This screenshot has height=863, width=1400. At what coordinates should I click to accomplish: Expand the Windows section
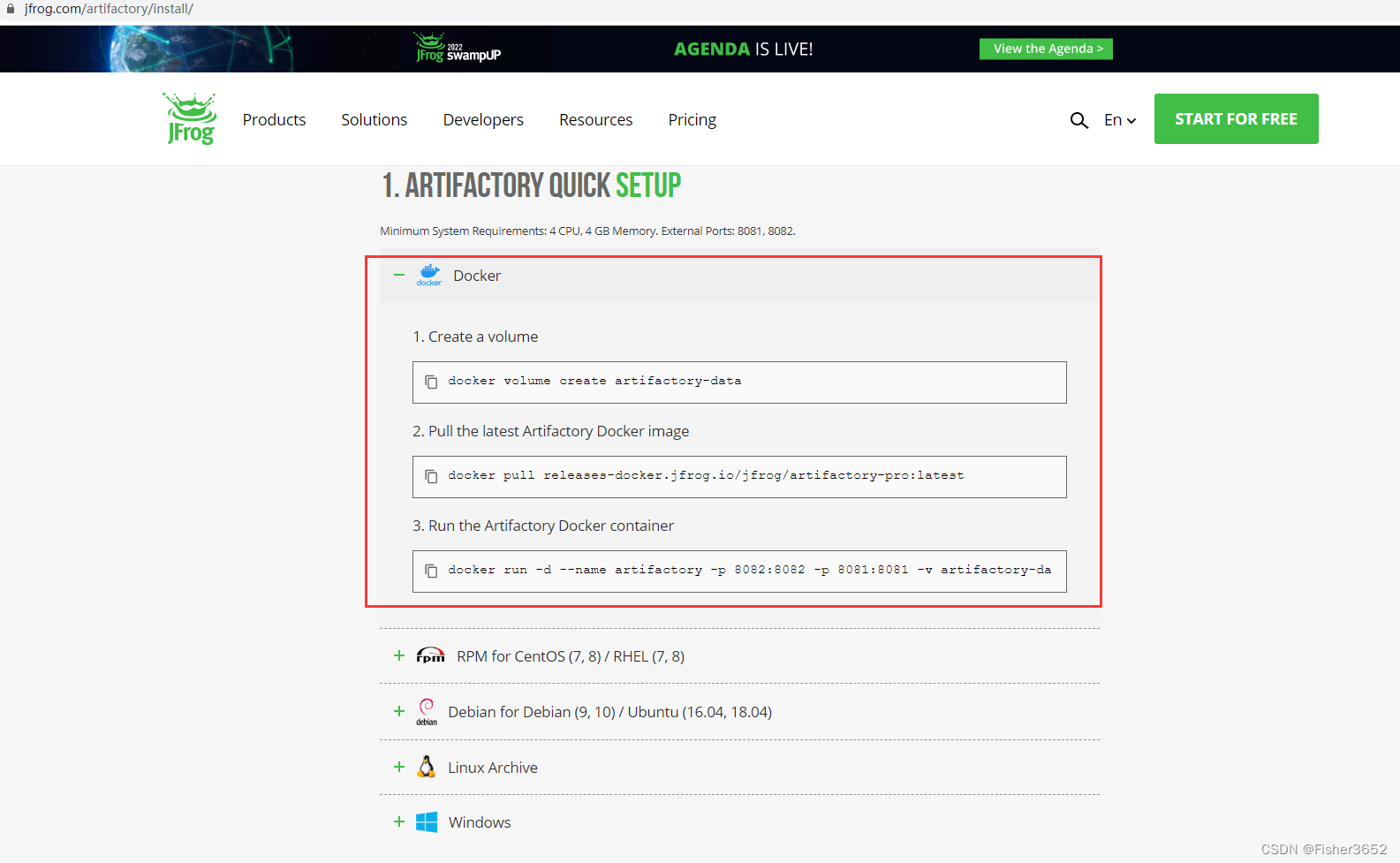pyautogui.click(x=399, y=821)
